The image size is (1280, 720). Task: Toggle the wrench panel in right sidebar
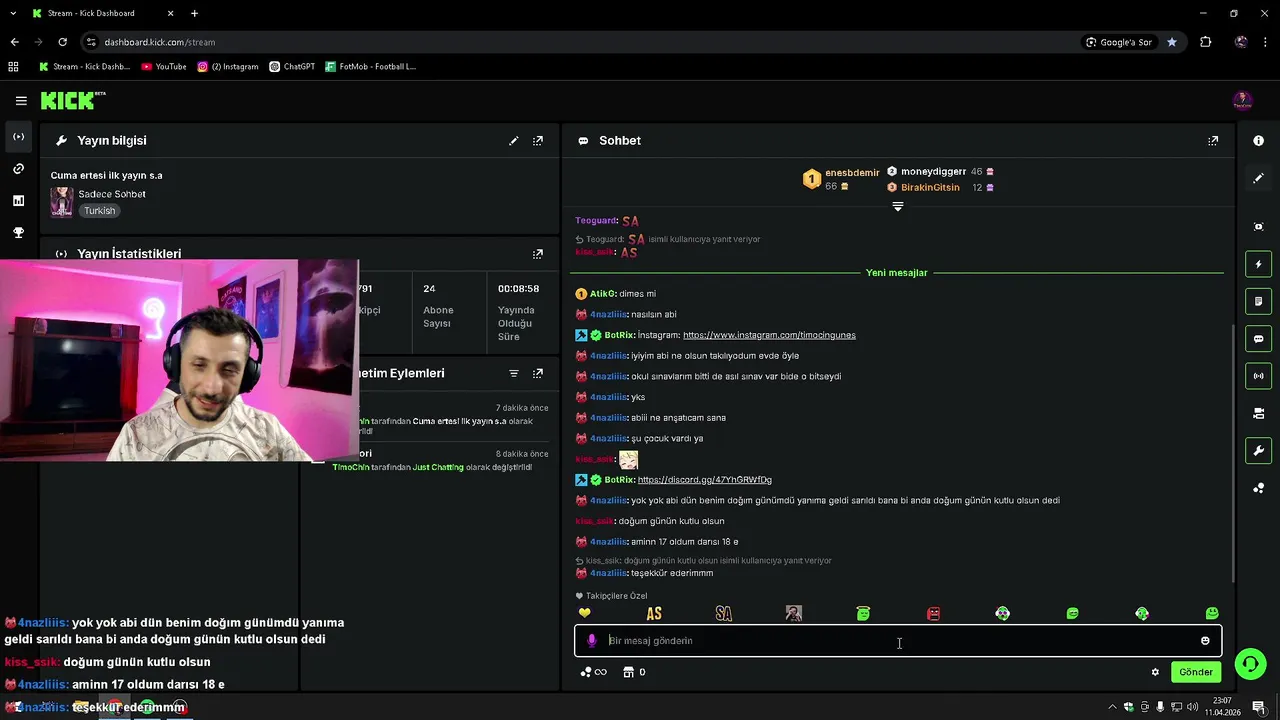pos(1259,451)
